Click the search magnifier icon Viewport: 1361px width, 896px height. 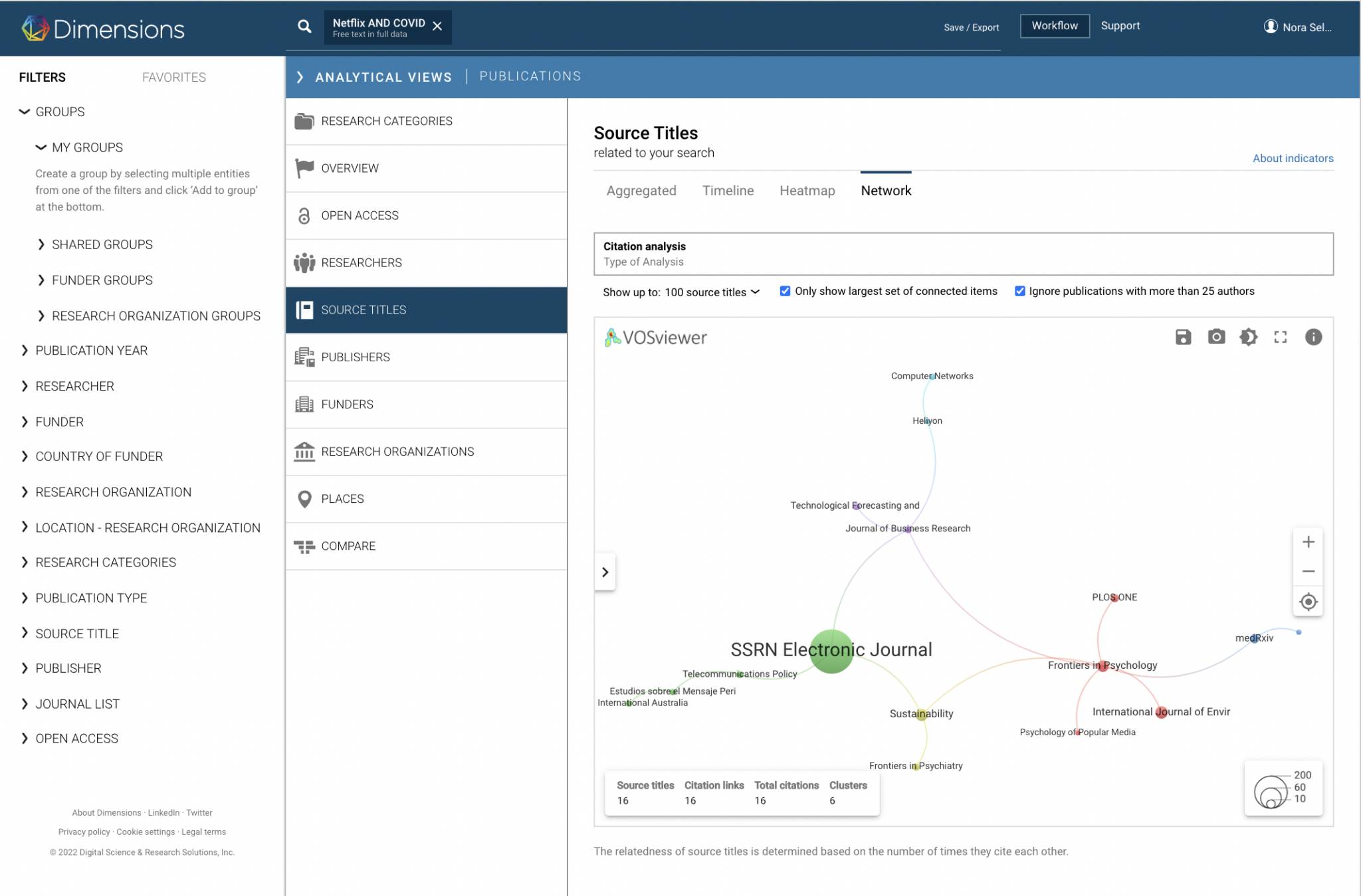(x=304, y=27)
